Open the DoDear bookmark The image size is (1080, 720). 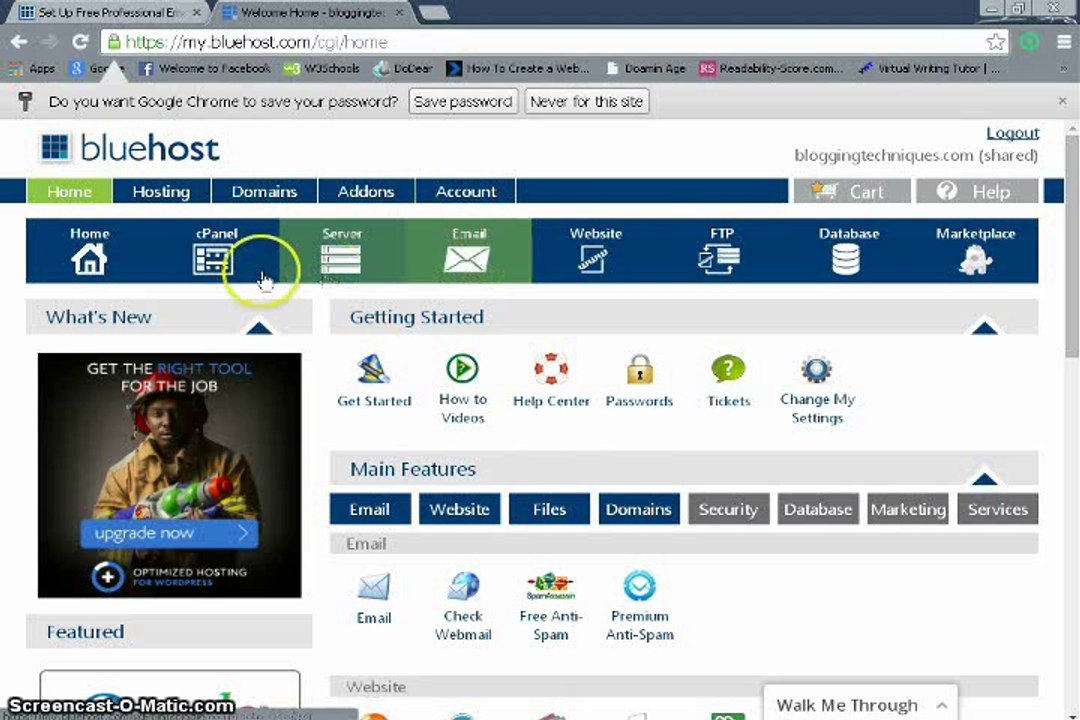click(x=403, y=68)
